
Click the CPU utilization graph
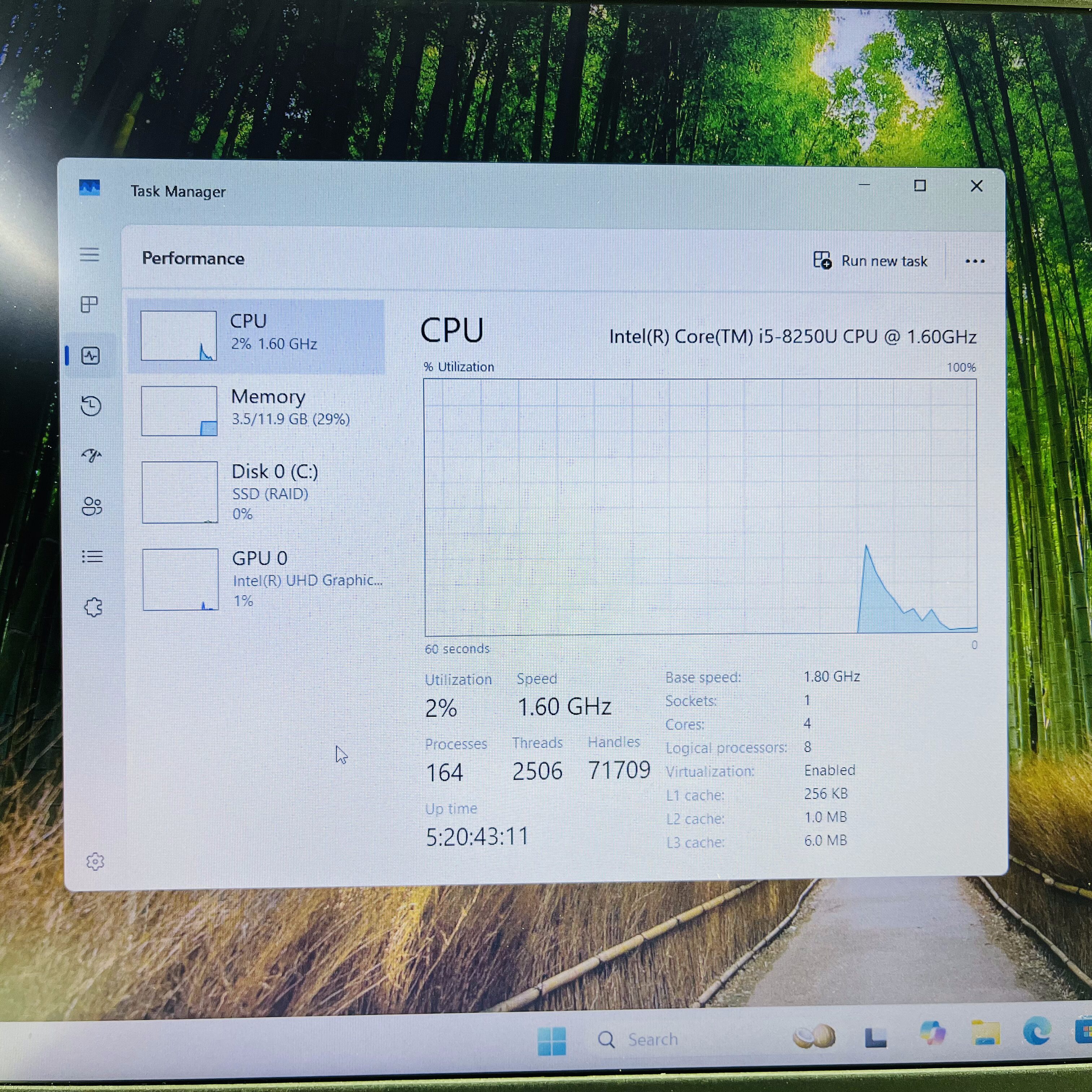(700, 507)
